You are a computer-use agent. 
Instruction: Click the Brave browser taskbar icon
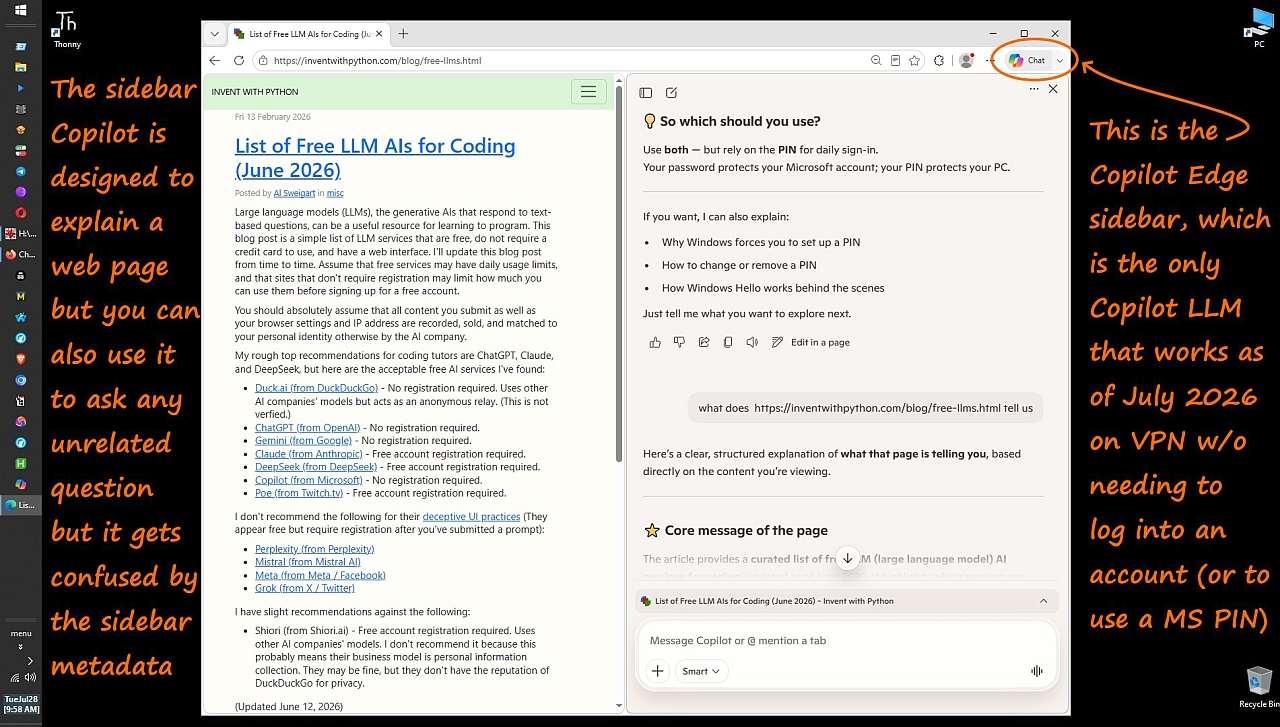click(20, 359)
